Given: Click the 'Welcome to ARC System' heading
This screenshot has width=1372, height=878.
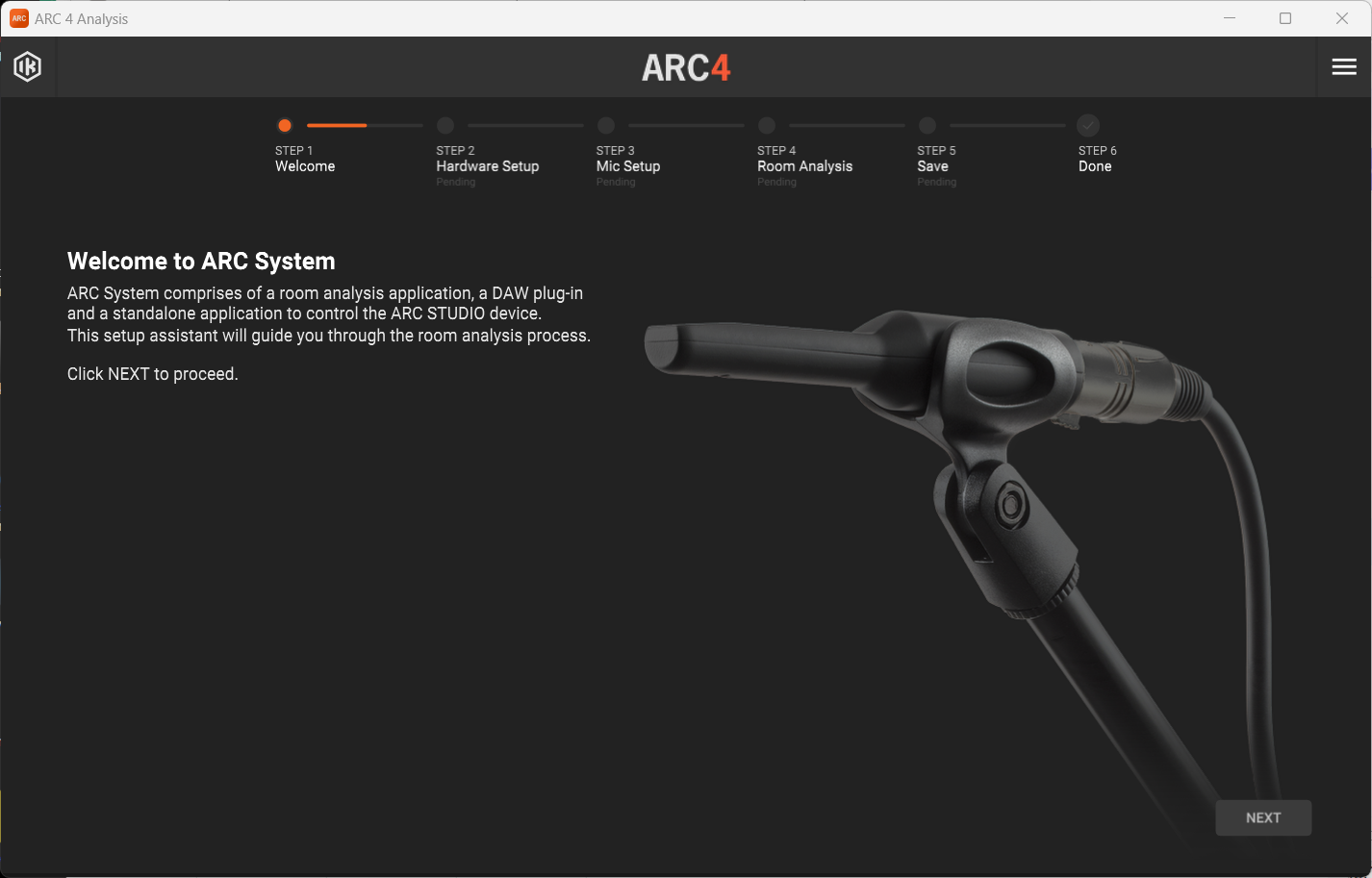Looking at the screenshot, I should [201, 262].
